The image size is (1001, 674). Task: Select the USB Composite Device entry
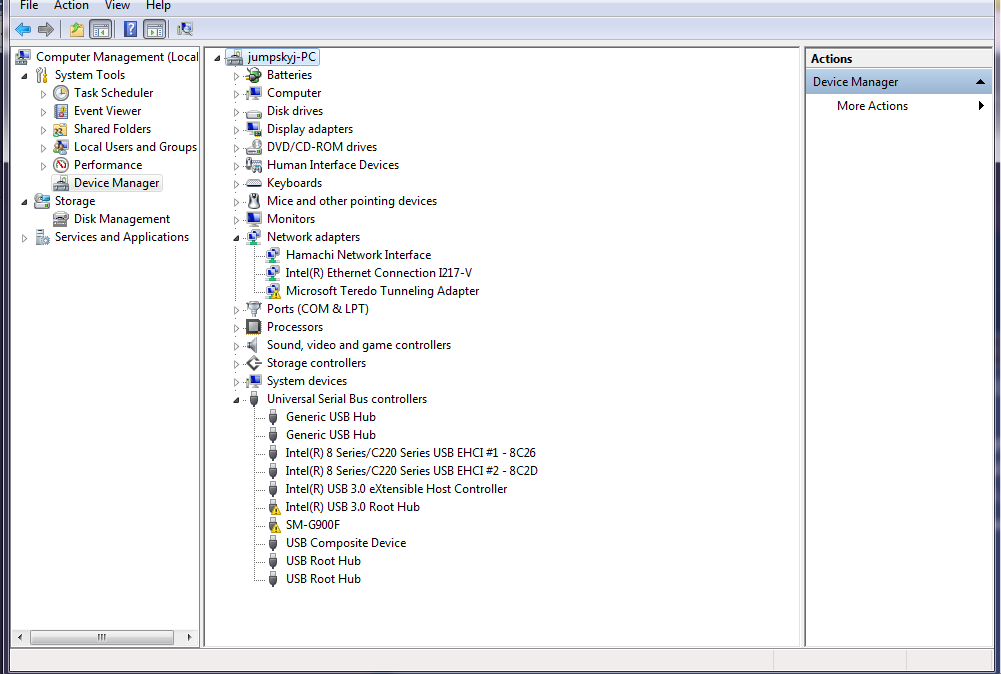(345, 543)
